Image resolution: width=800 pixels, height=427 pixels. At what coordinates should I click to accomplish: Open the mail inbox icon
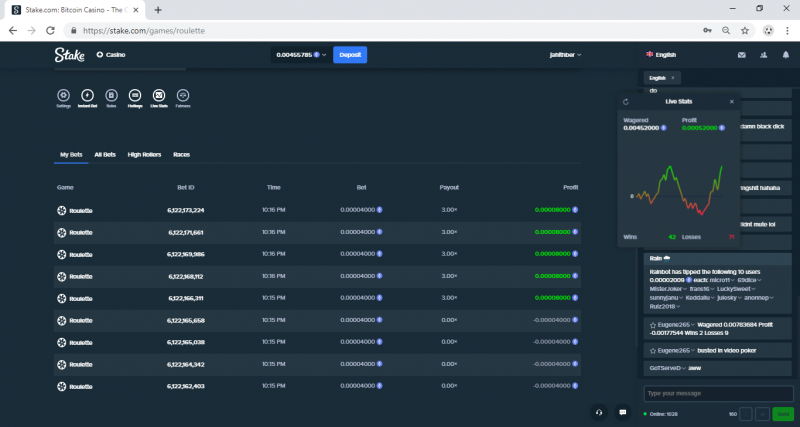coord(741,55)
